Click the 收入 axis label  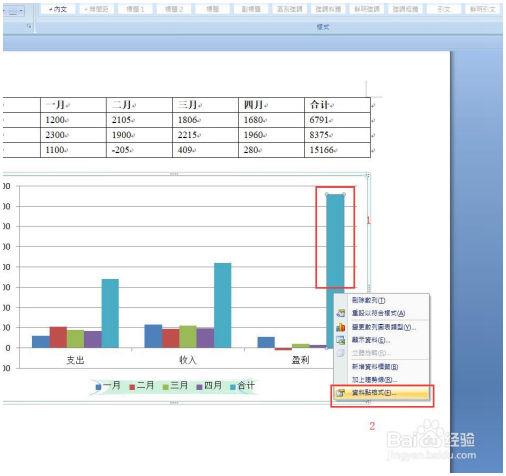pos(188,360)
